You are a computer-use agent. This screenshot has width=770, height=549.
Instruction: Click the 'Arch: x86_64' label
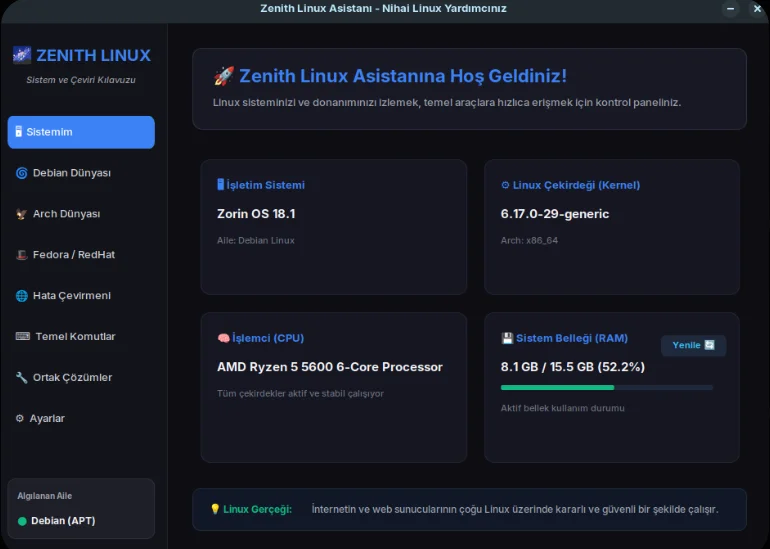click(x=529, y=241)
